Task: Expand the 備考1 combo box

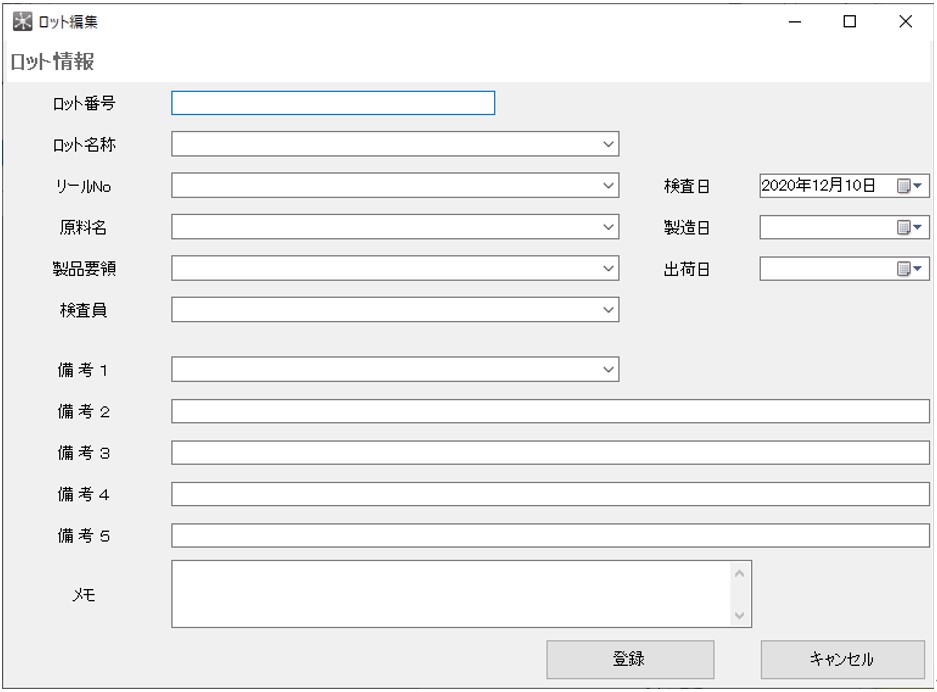Action: [x=609, y=370]
